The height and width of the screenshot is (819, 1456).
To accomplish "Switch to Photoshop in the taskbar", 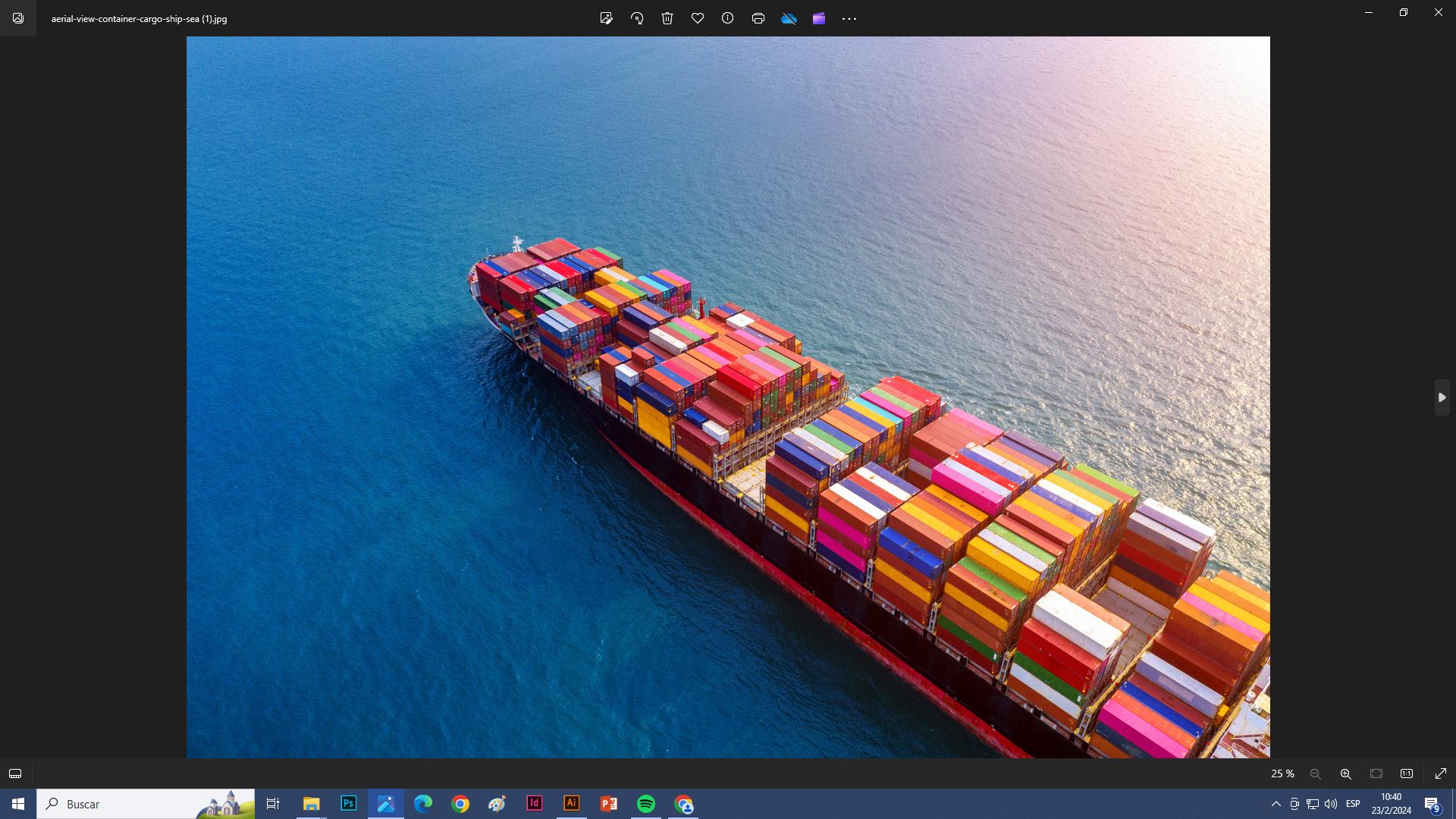I will tap(348, 804).
